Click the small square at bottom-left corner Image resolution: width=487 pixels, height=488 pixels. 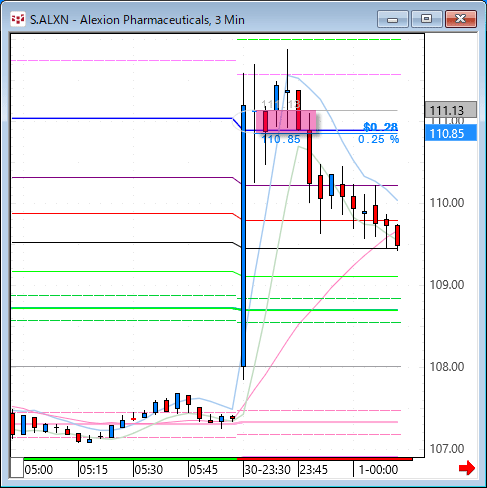coord(17,468)
